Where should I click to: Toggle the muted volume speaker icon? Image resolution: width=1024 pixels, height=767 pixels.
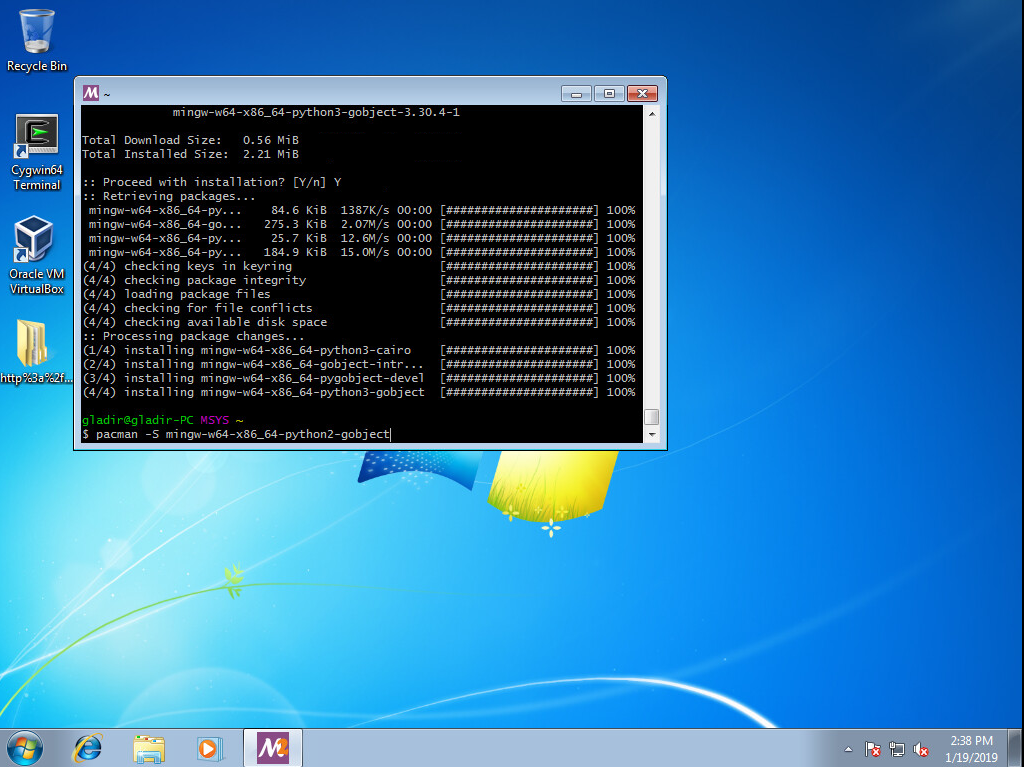click(921, 749)
